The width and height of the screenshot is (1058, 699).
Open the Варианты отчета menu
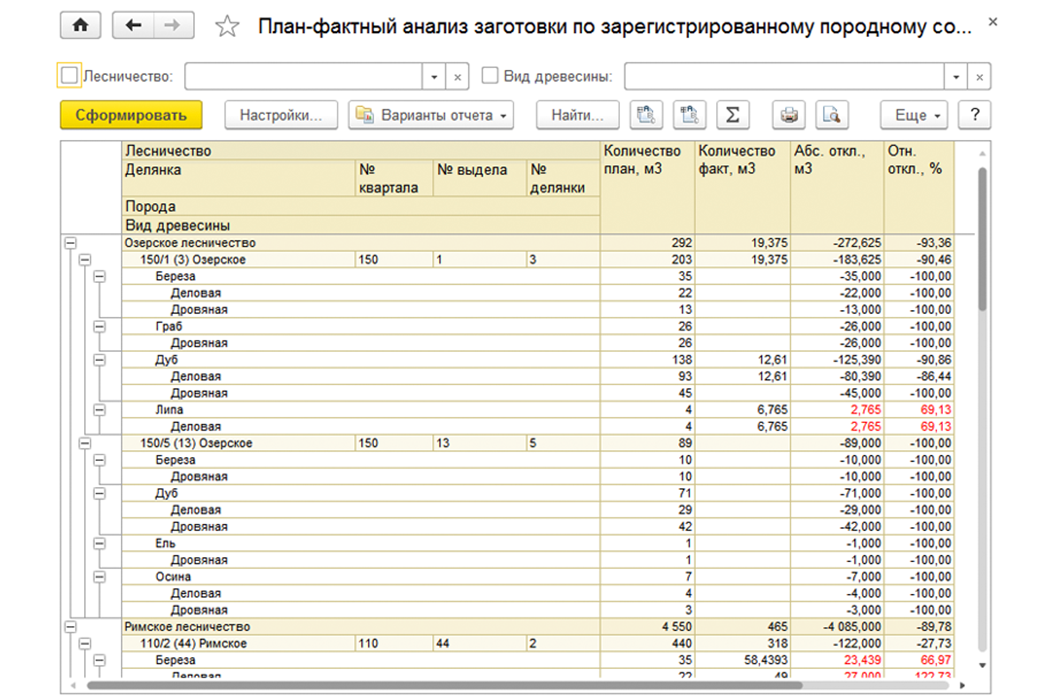431,115
